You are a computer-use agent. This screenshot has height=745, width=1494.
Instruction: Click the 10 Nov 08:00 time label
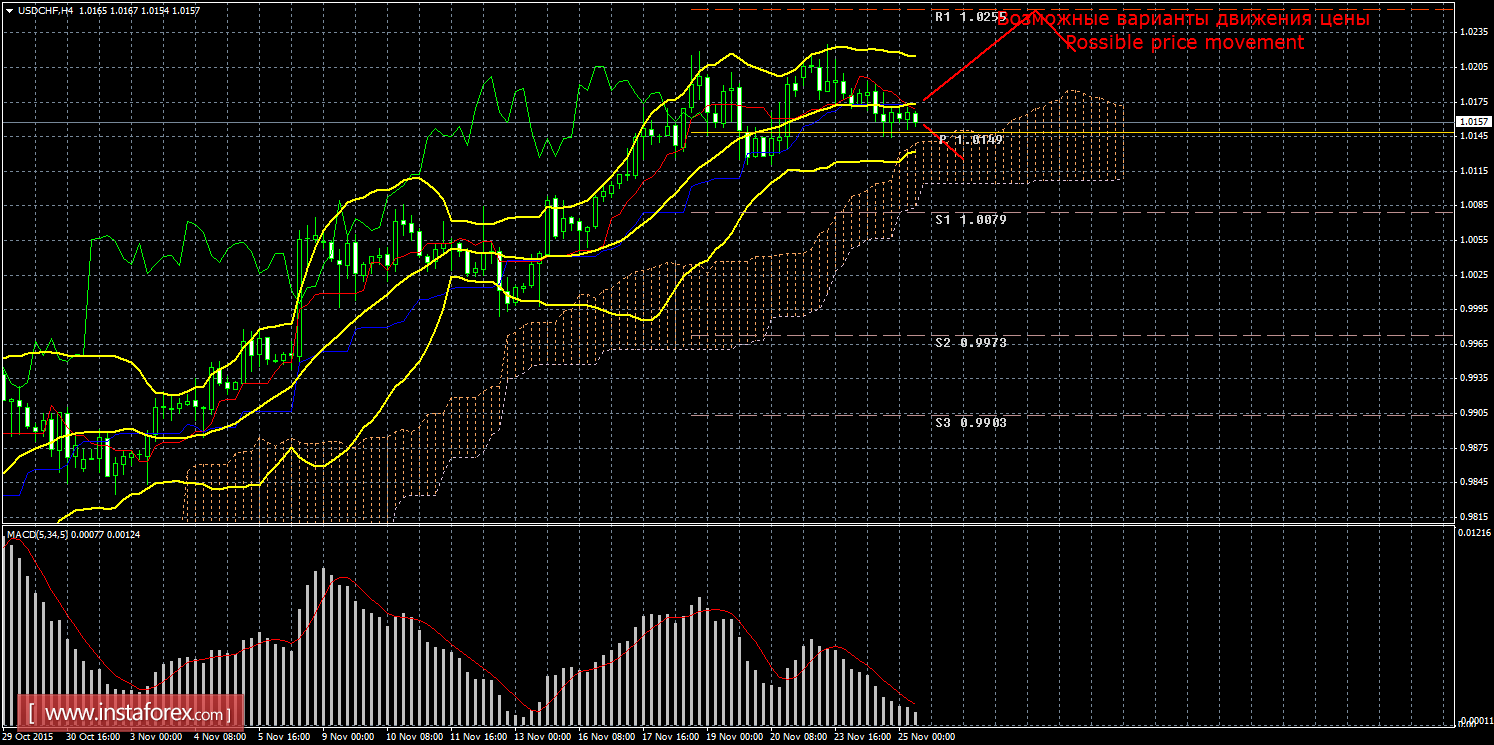(x=414, y=737)
